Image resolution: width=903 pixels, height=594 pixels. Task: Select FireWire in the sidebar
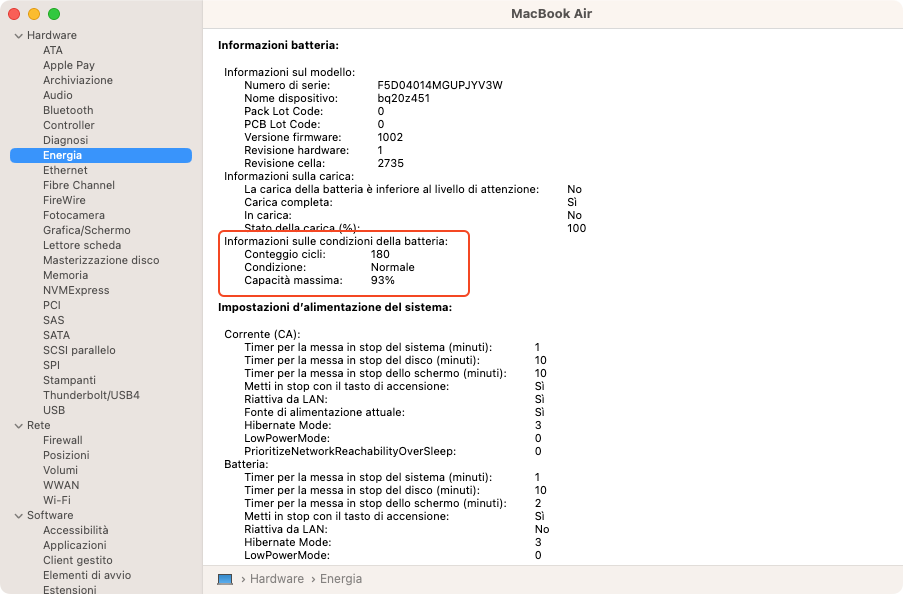(64, 200)
